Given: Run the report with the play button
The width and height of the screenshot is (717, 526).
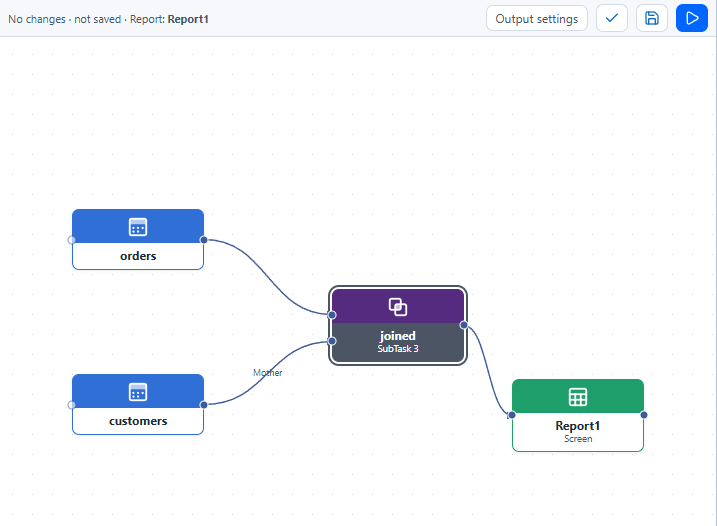Looking at the screenshot, I should (x=692, y=19).
